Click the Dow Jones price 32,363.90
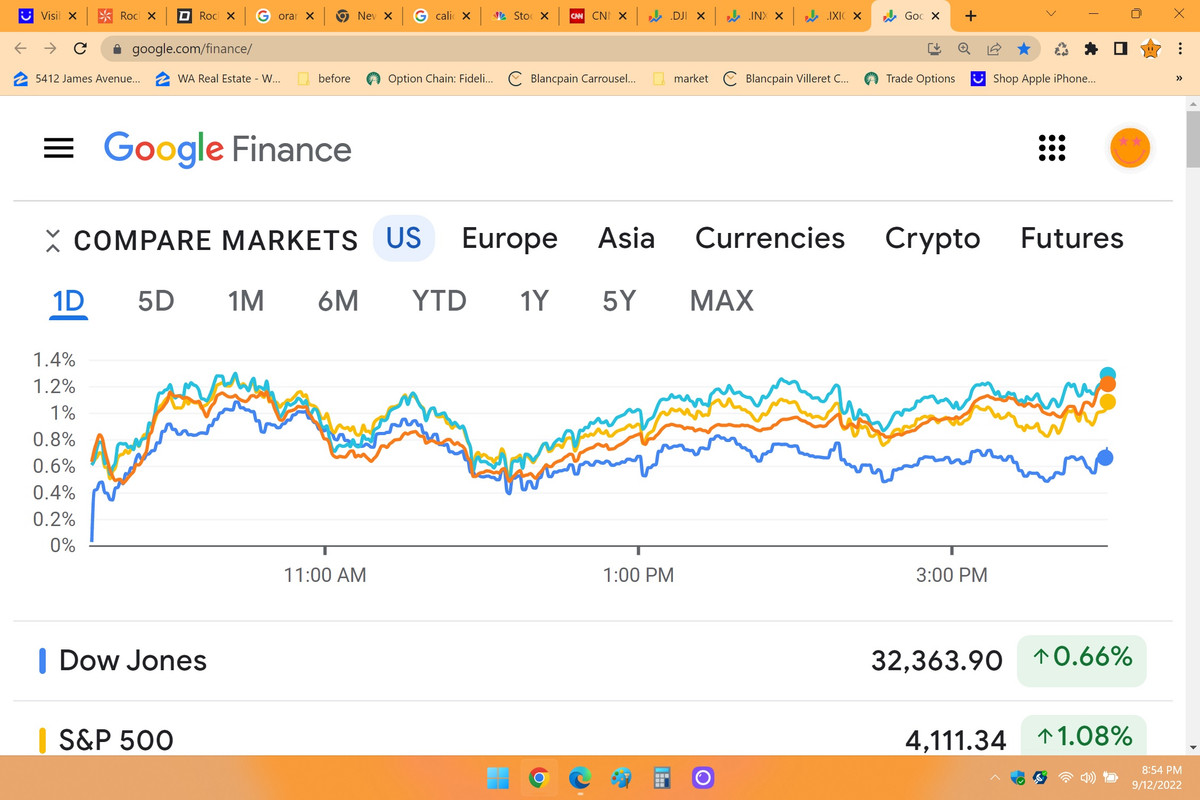This screenshot has height=800, width=1200. (937, 661)
